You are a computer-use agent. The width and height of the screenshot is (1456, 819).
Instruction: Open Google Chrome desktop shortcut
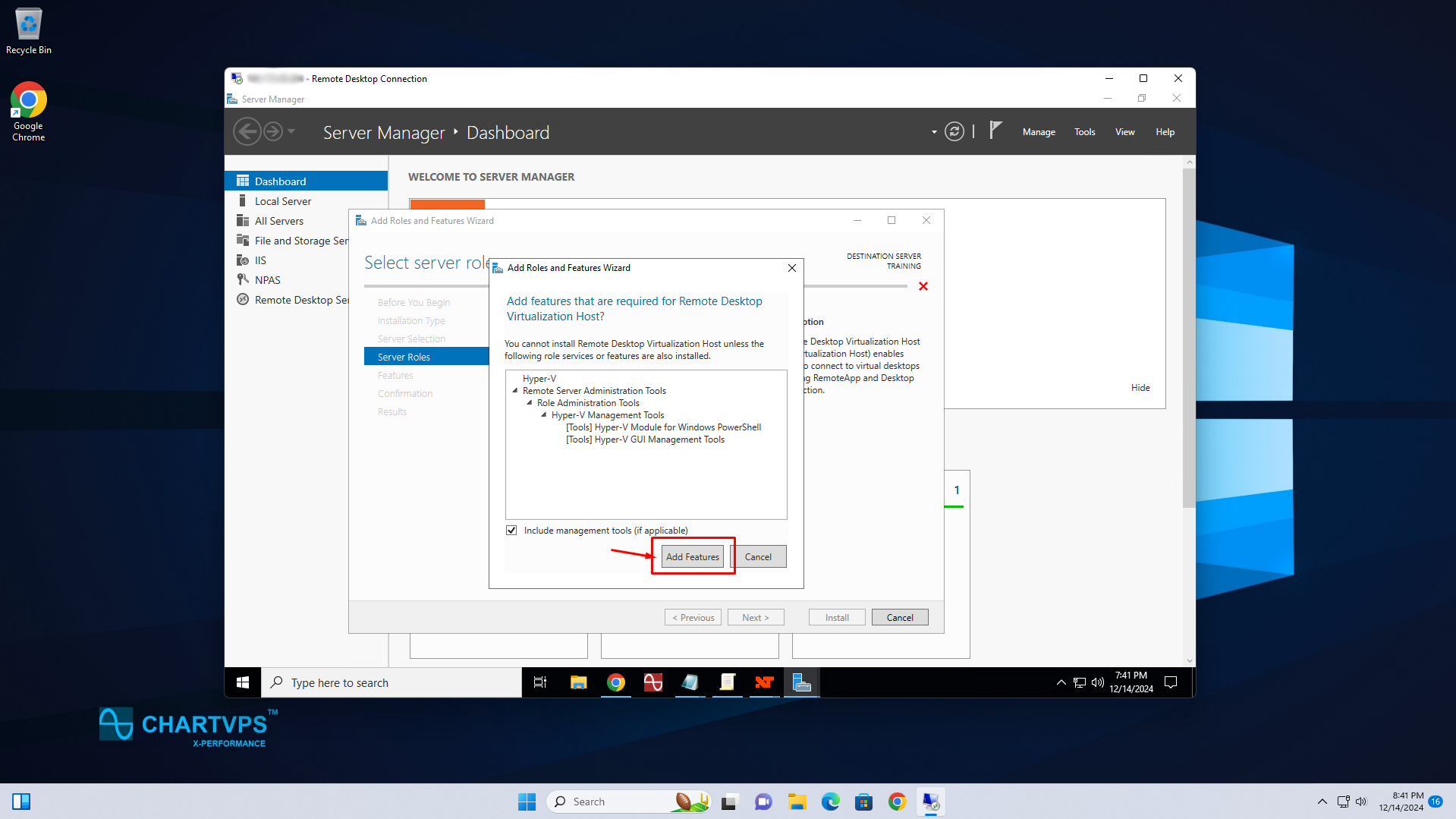28,112
